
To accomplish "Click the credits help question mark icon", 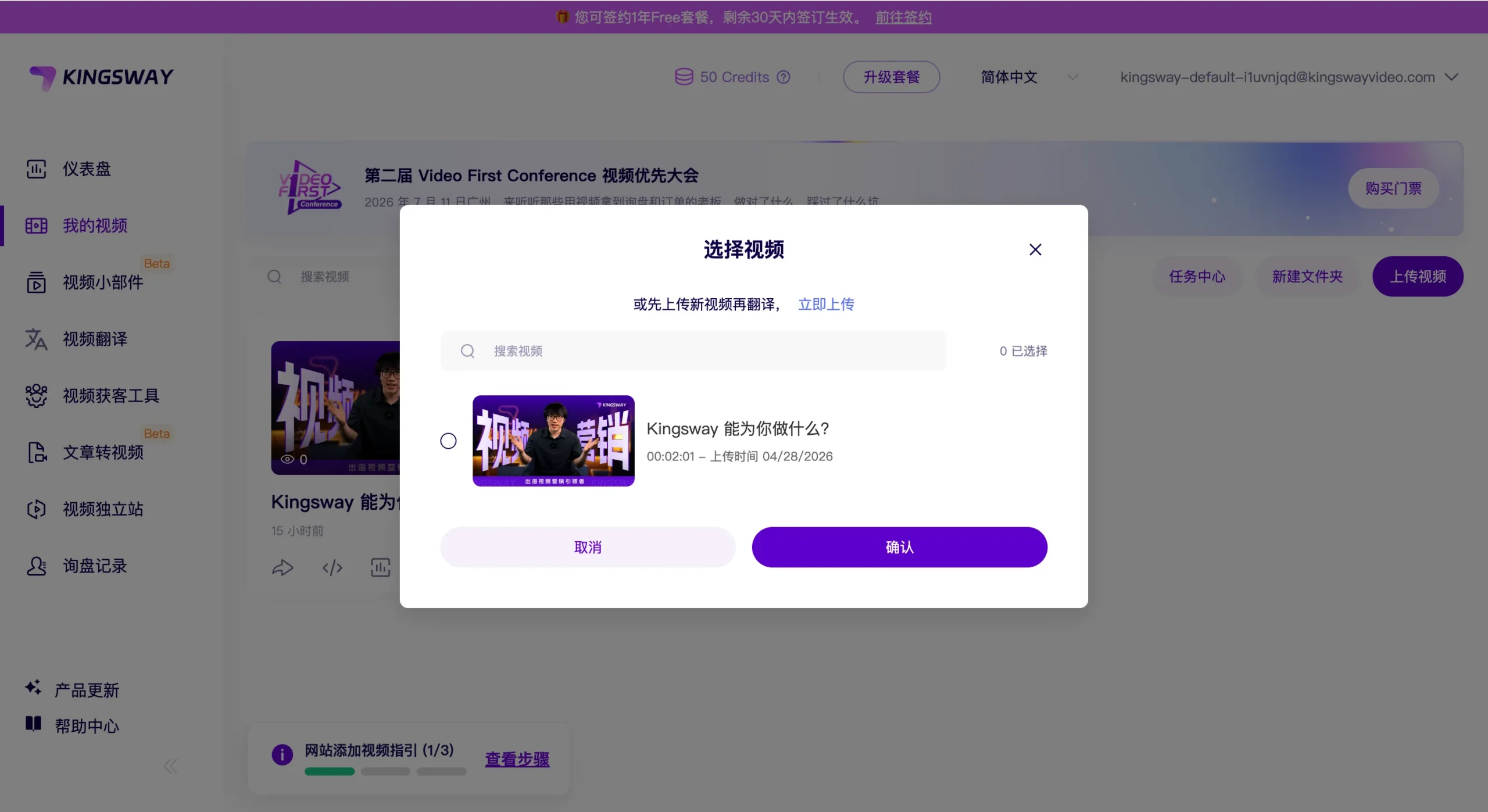I will tap(784, 77).
